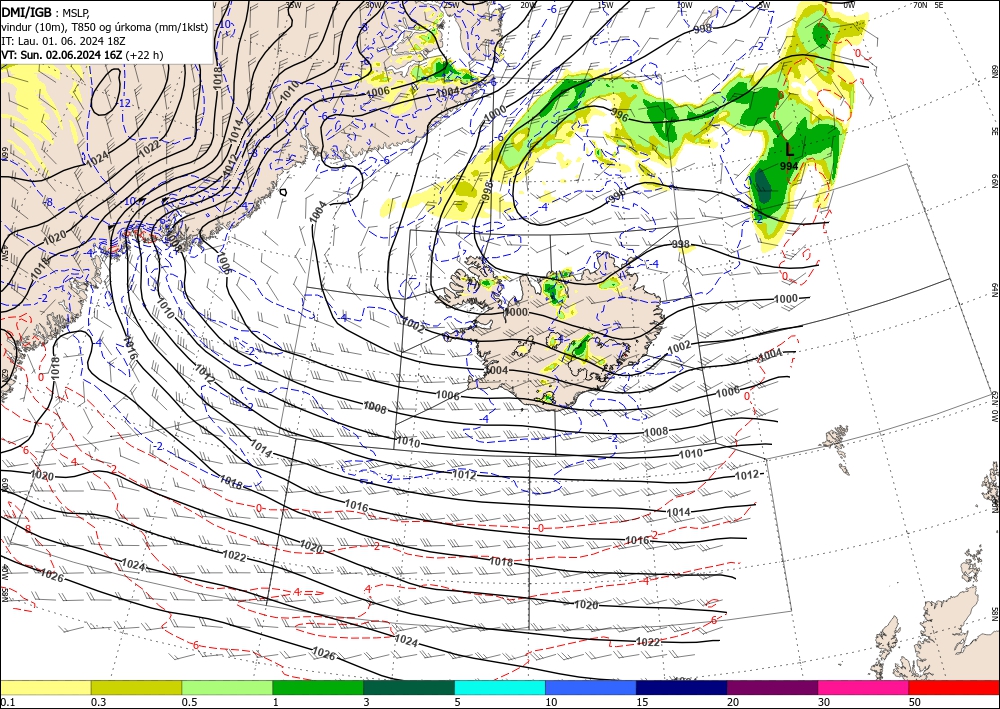Click the legend value '0.5'
This screenshot has width=1000, height=709.
[x=189, y=702]
